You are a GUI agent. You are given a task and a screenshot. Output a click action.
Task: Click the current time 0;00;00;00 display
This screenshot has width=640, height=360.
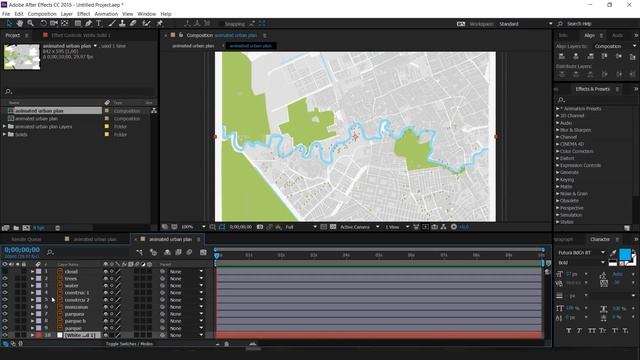(22, 250)
